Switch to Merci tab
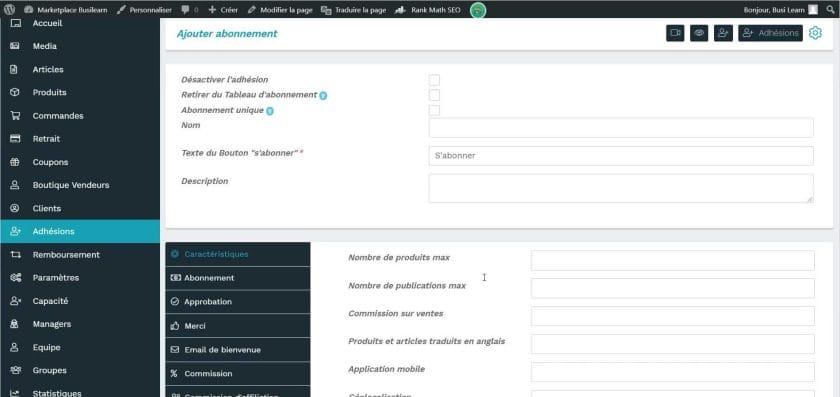Image resolution: width=840 pixels, height=397 pixels. [x=238, y=326]
